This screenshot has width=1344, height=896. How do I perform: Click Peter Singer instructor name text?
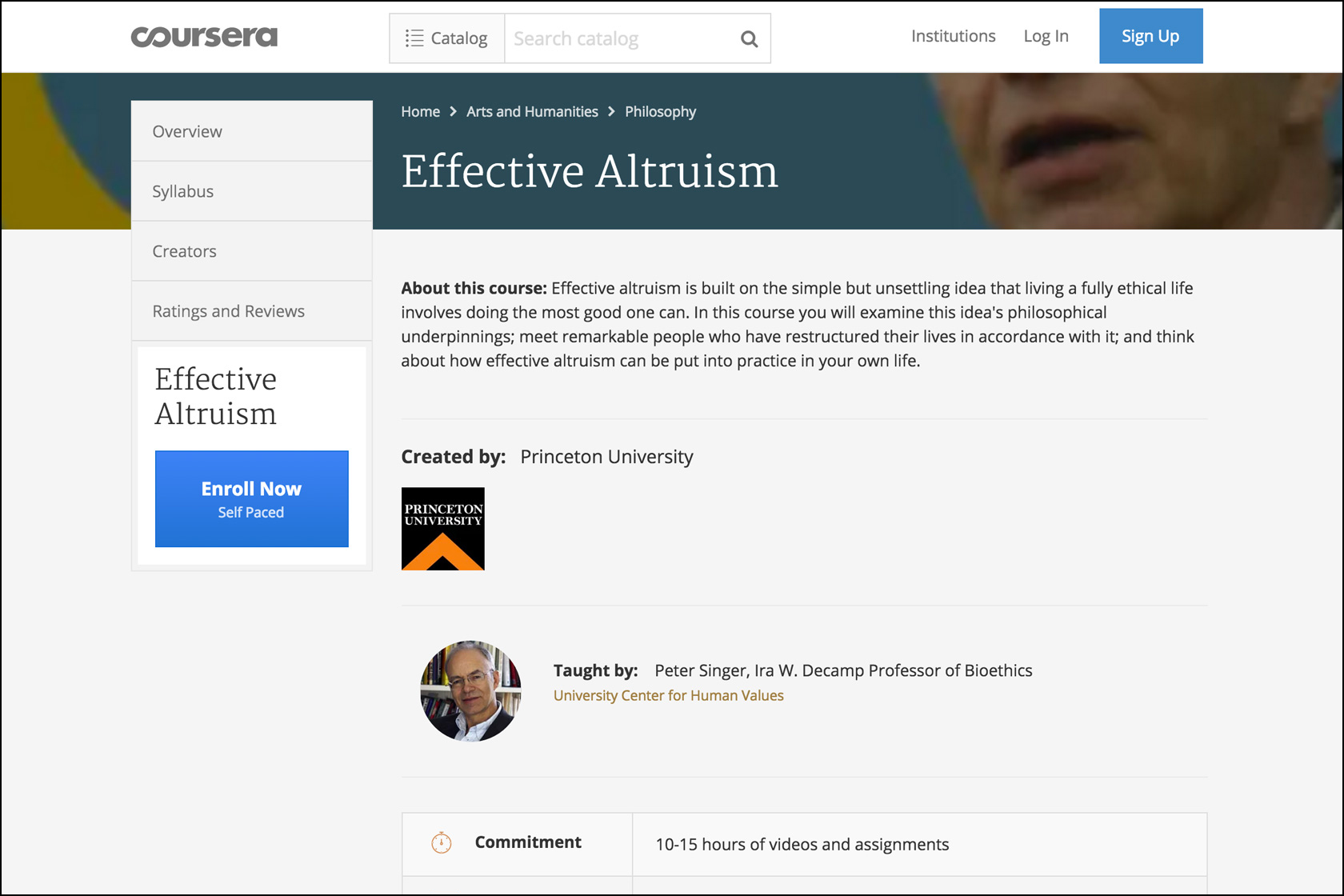point(700,670)
